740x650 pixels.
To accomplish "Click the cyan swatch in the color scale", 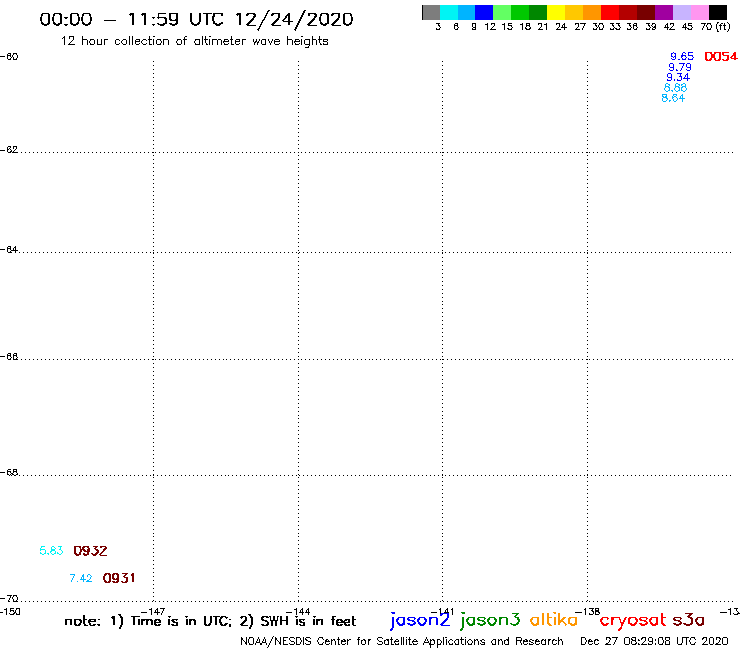I will click(x=449, y=13).
